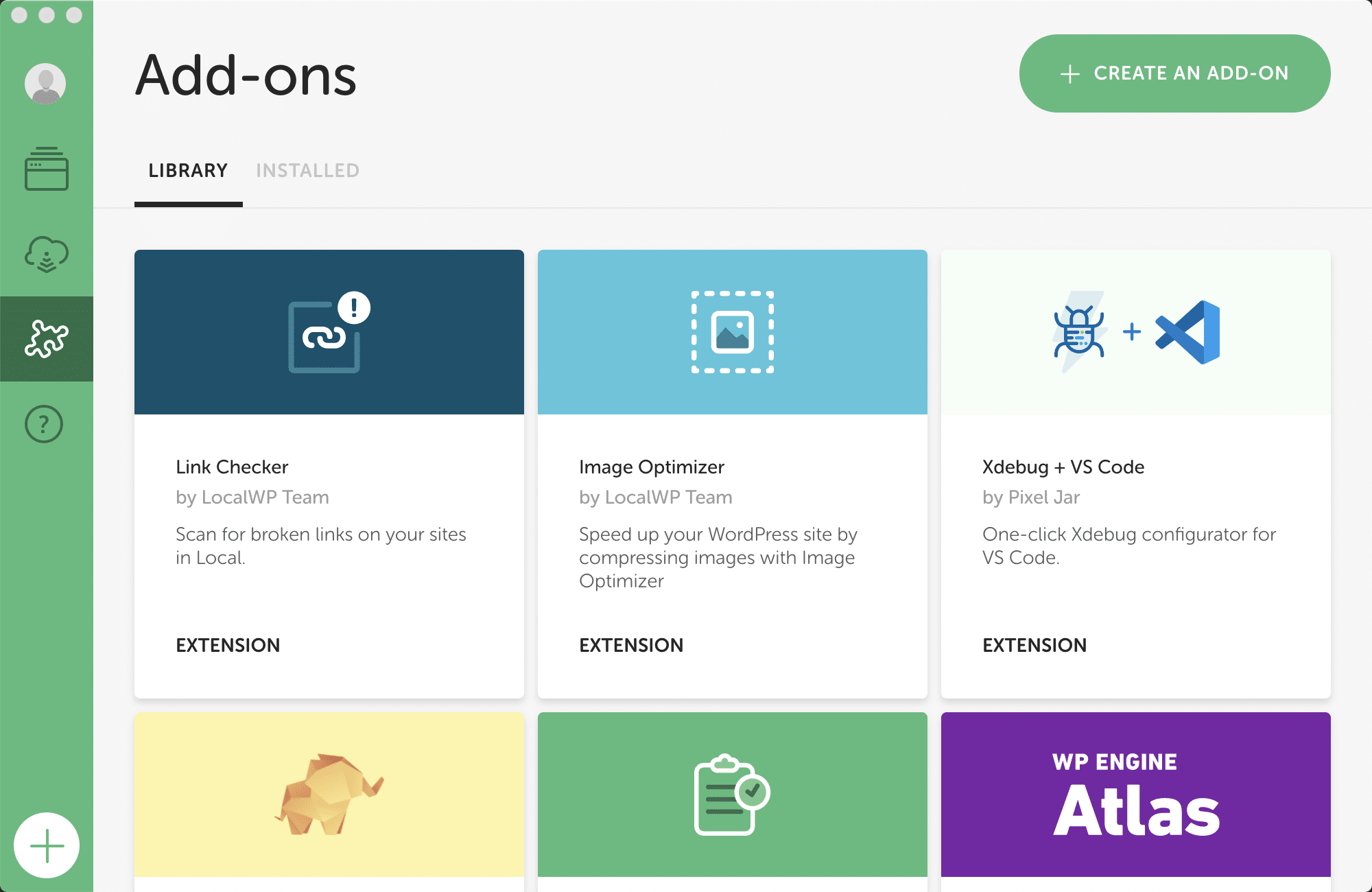Screen dimensions: 1372x892
Task: Click the VS Code logo icon
Action: [1188, 332]
